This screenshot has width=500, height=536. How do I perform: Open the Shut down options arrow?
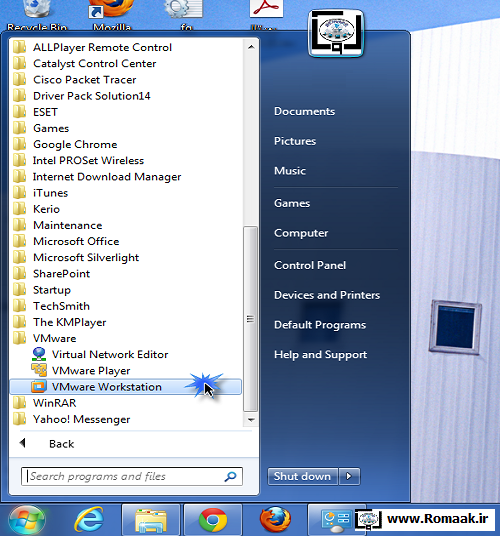tap(349, 476)
